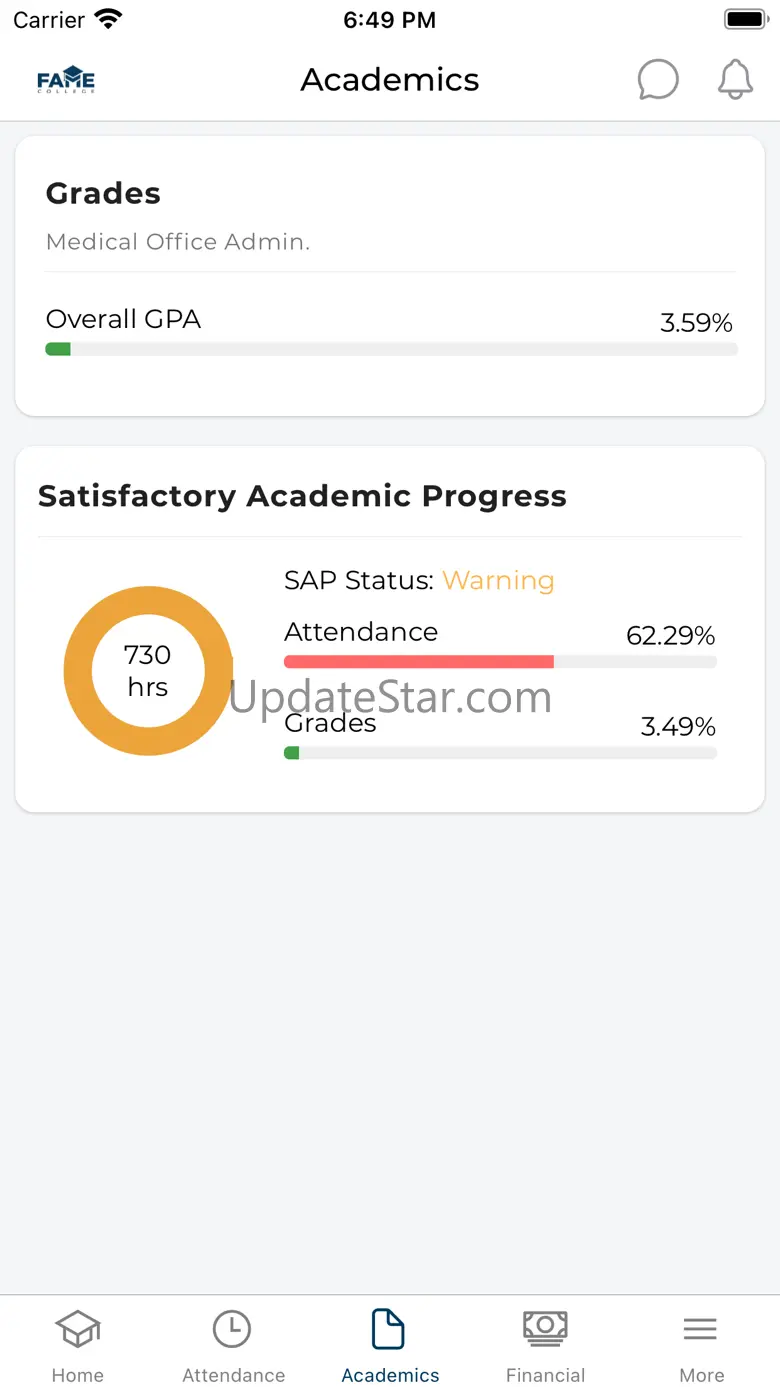Tap the Satisfactory Academic Progress heading
This screenshot has height=1387, width=780.
point(302,496)
